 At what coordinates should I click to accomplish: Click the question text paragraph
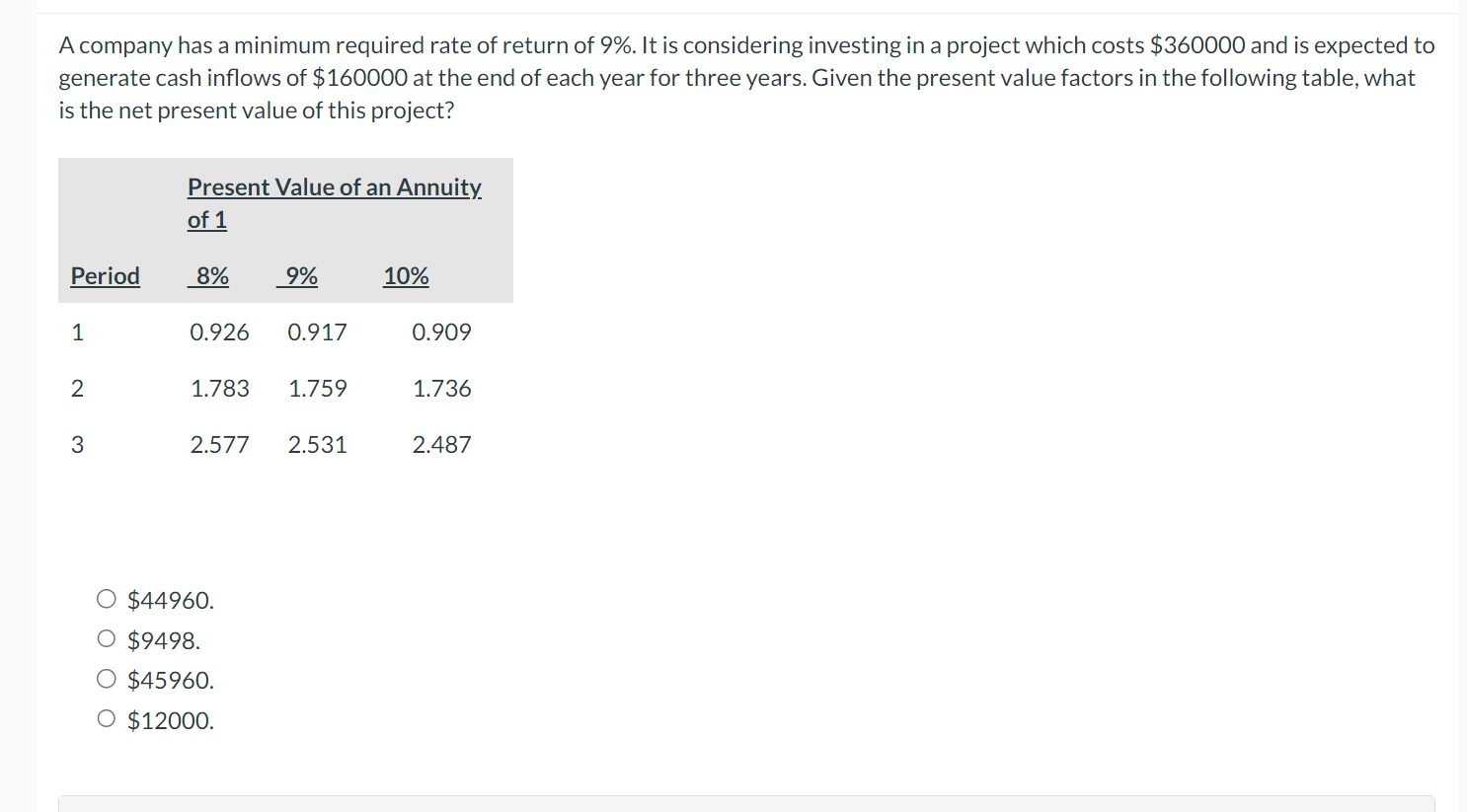746,78
